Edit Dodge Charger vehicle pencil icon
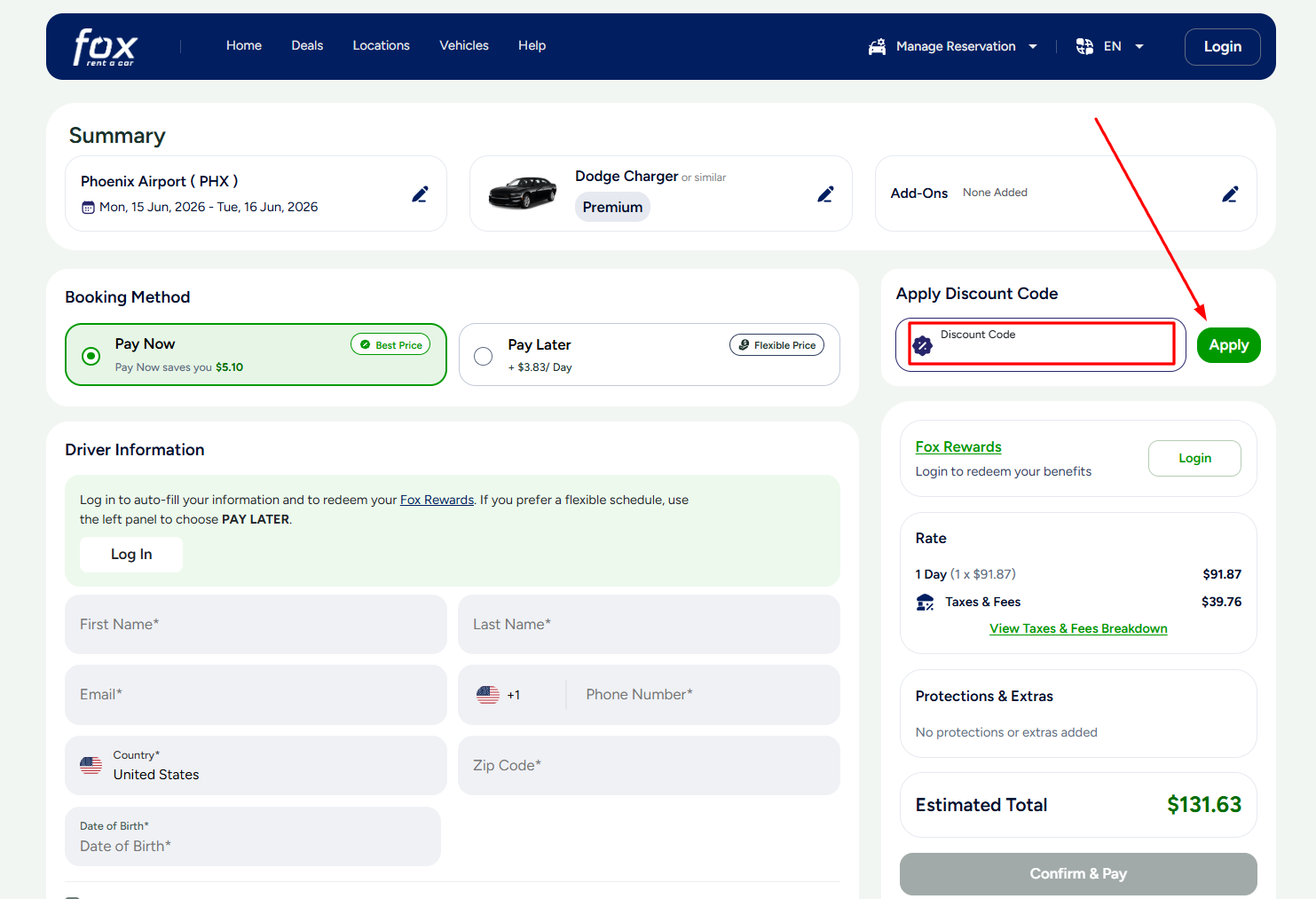The width and height of the screenshot is (1316, 899). (826, 194)
